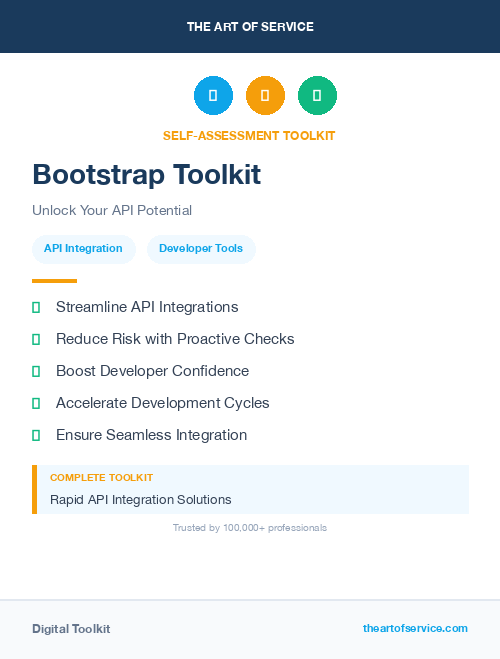Click the Boost Developer Confidence text
Image resolution: width=500 pixels, height=659 pixels.
[153, 371]
